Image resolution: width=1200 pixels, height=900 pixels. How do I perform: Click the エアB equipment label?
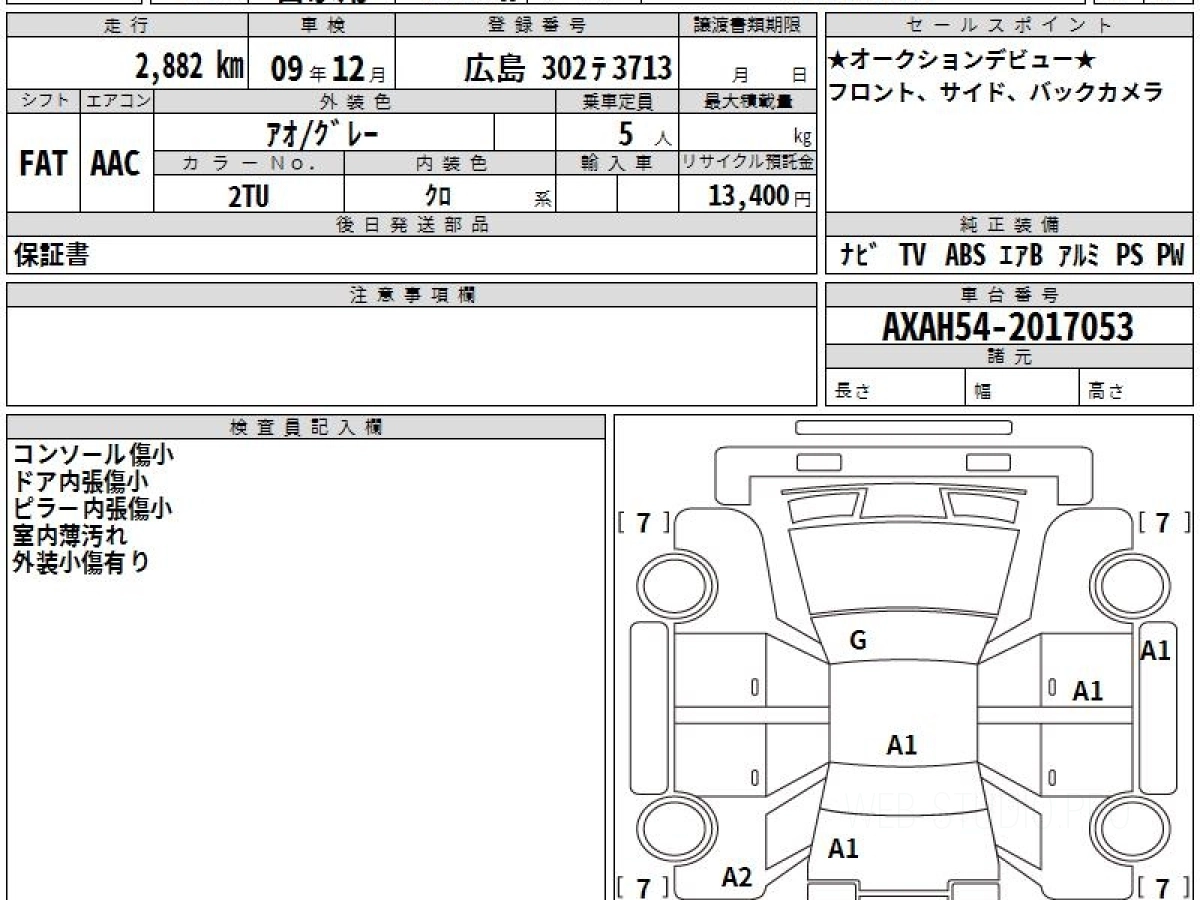coord(1021,256)
